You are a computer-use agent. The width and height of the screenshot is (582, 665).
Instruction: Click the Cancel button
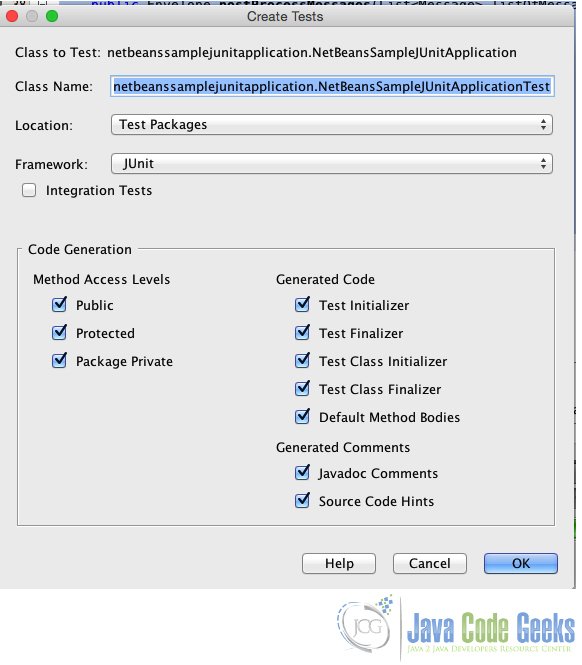click(x=430, y=563)
